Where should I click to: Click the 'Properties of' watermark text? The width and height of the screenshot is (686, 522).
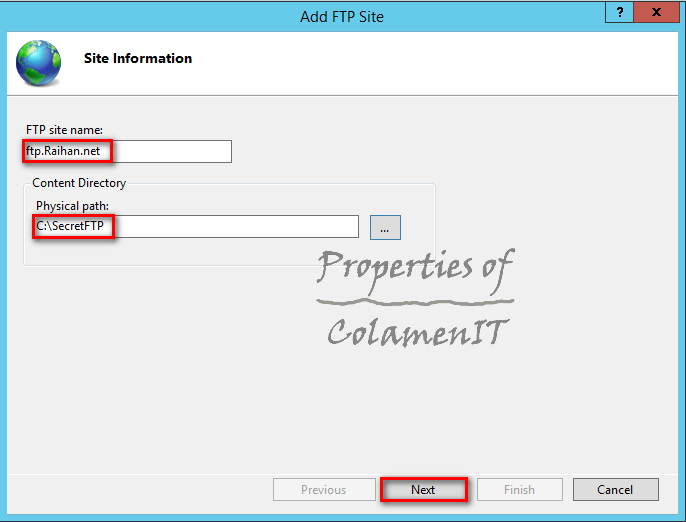click(414, 267)
